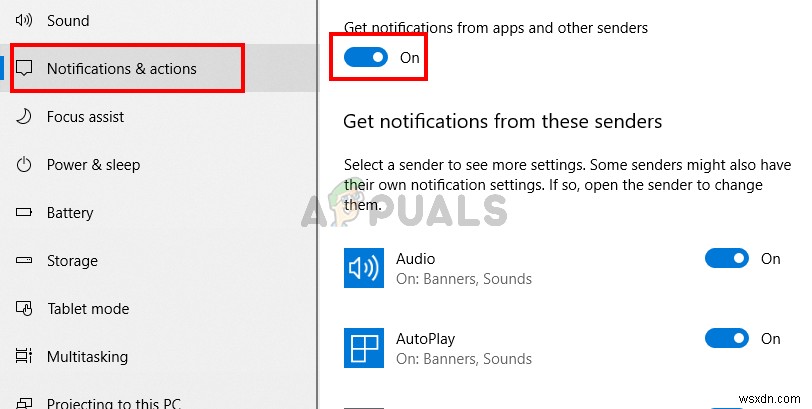Click the Tablet mode icon

(x=24, y=309)
